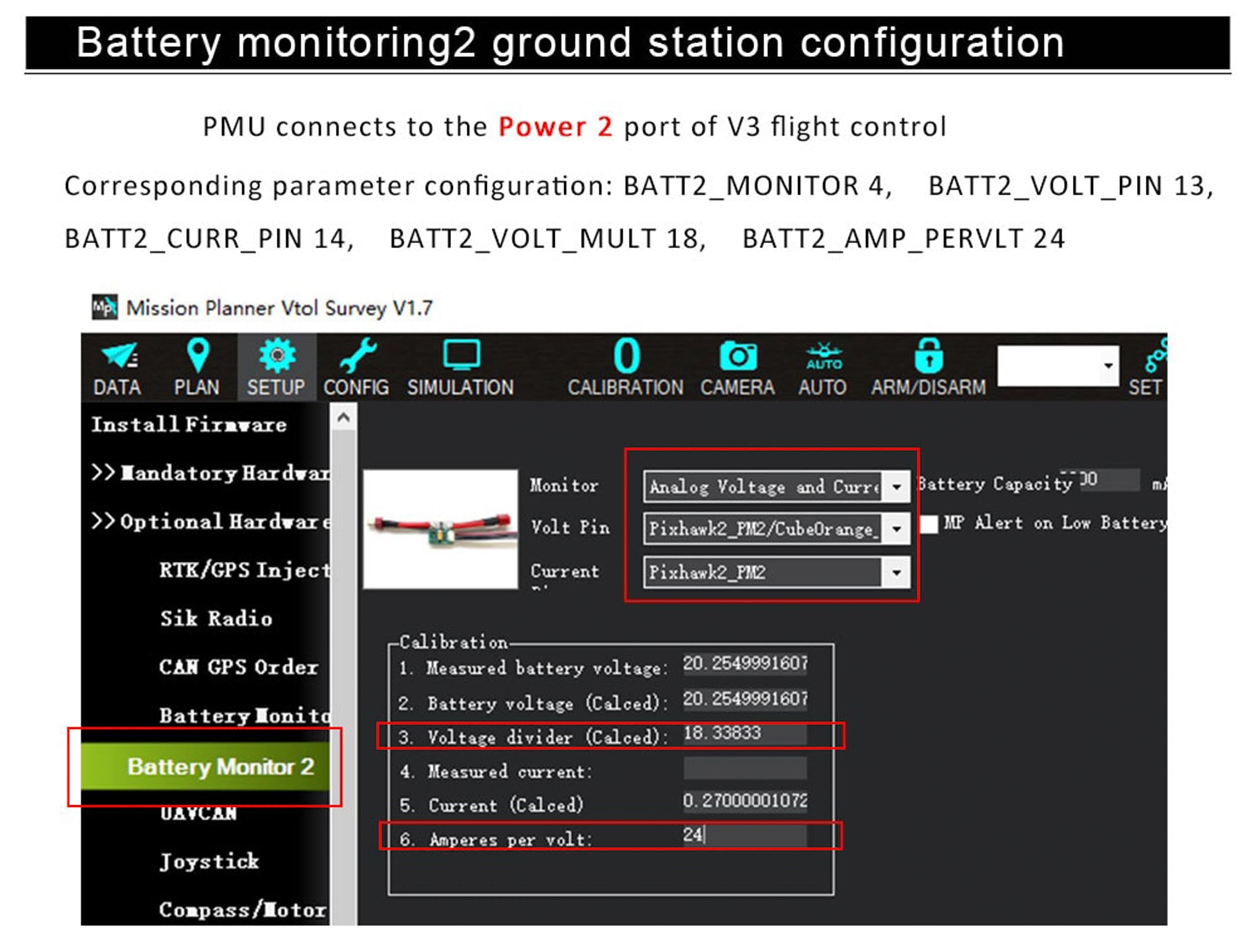This screenshot has width=1256, height=952.
Task: Click the Amperes per volt field
Action: 744,835
